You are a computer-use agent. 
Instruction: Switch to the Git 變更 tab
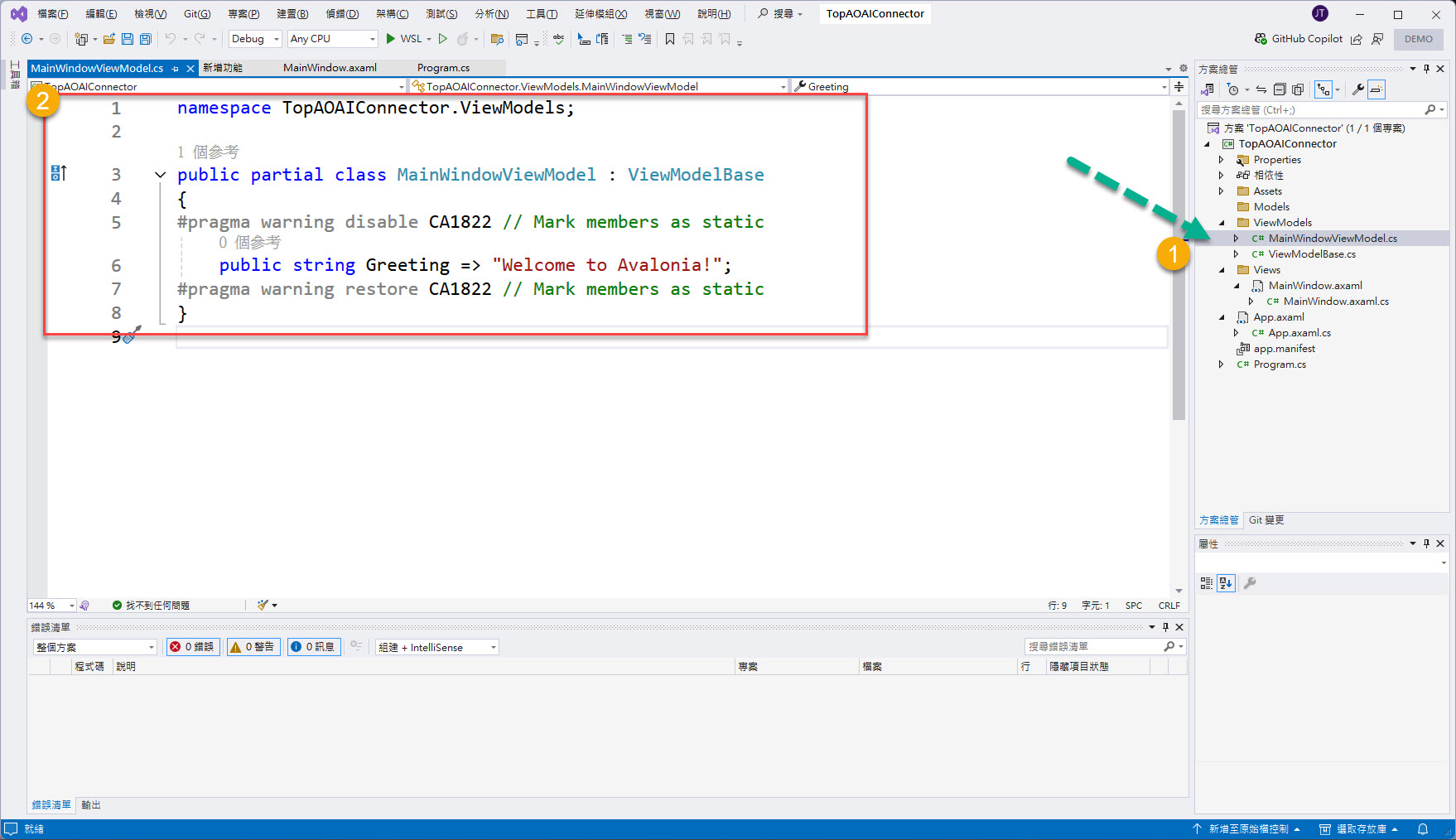[1266, 520]
